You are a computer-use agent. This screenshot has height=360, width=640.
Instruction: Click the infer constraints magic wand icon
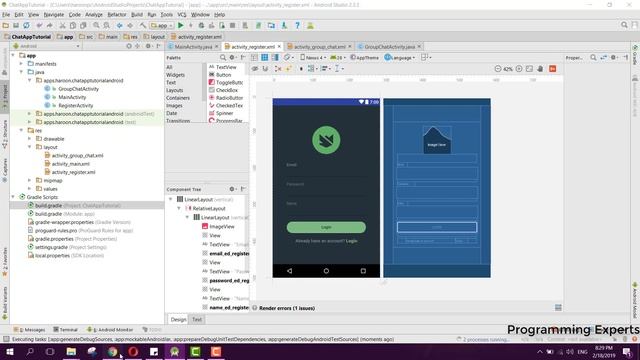[289, 69]
